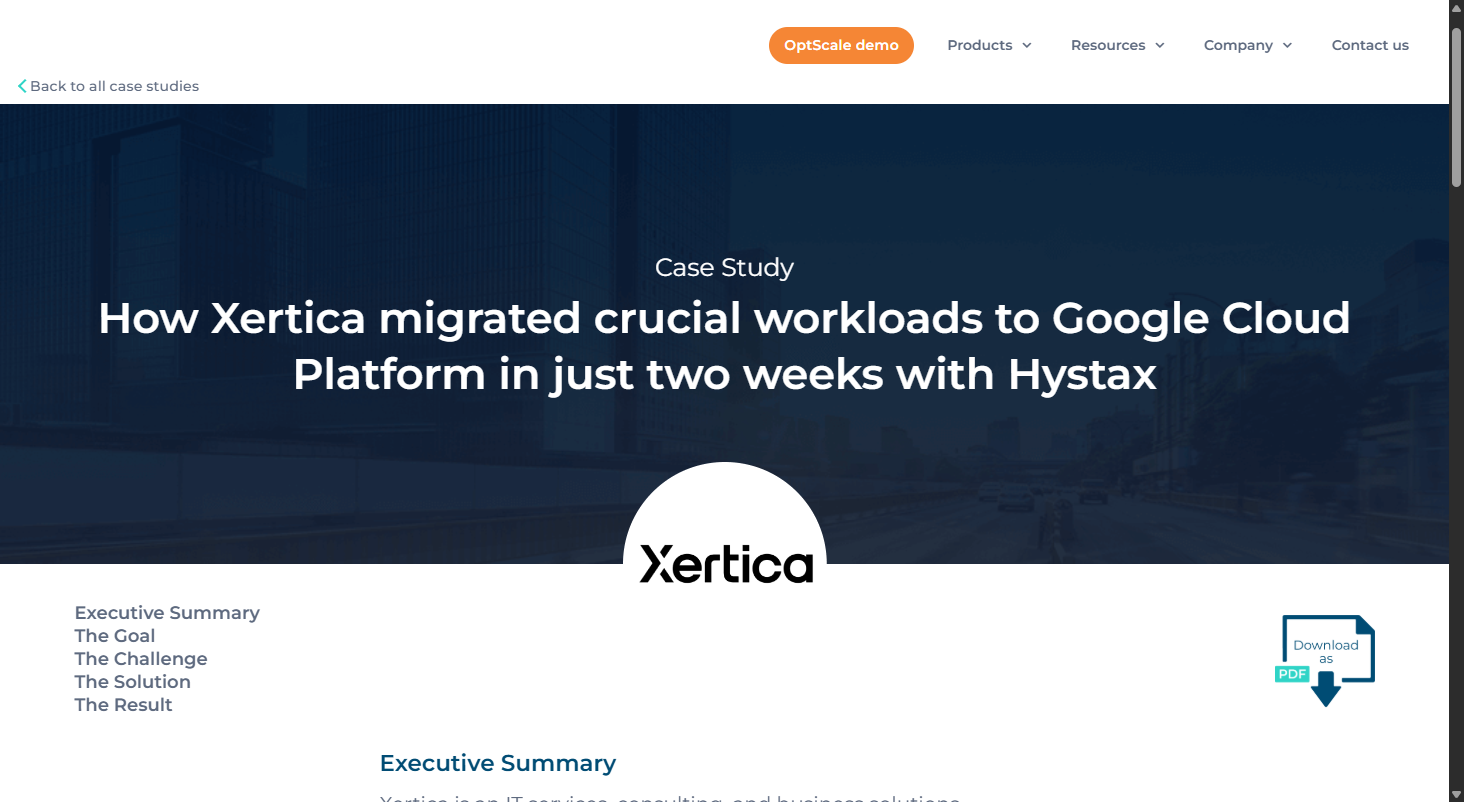Jump to The Goal section

115,636
